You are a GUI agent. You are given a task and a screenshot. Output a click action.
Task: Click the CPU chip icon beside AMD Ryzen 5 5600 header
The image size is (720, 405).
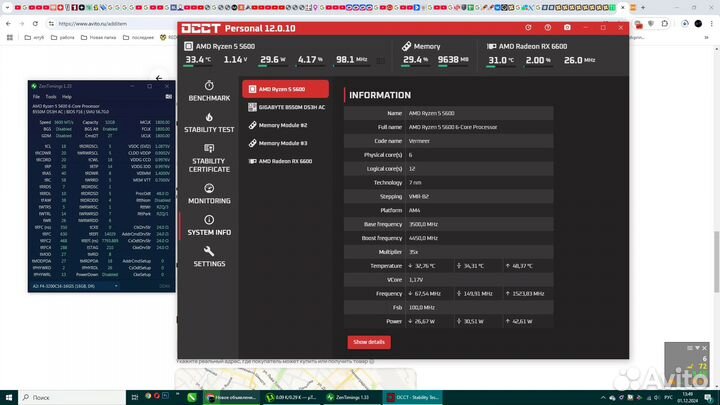pyautogui.click(x=188, y=46)
